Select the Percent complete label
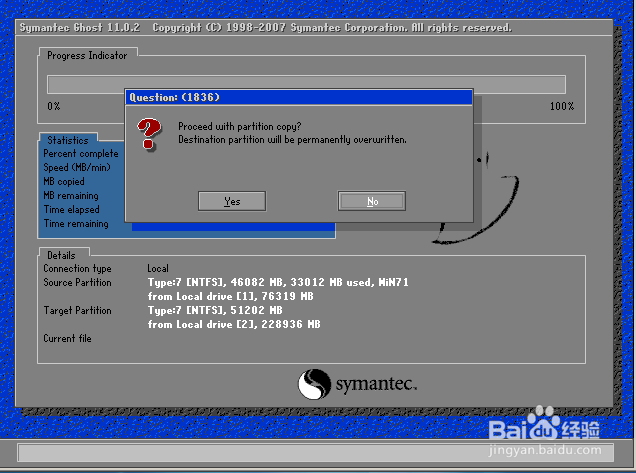The image size is (636, 473). point(81,154)
